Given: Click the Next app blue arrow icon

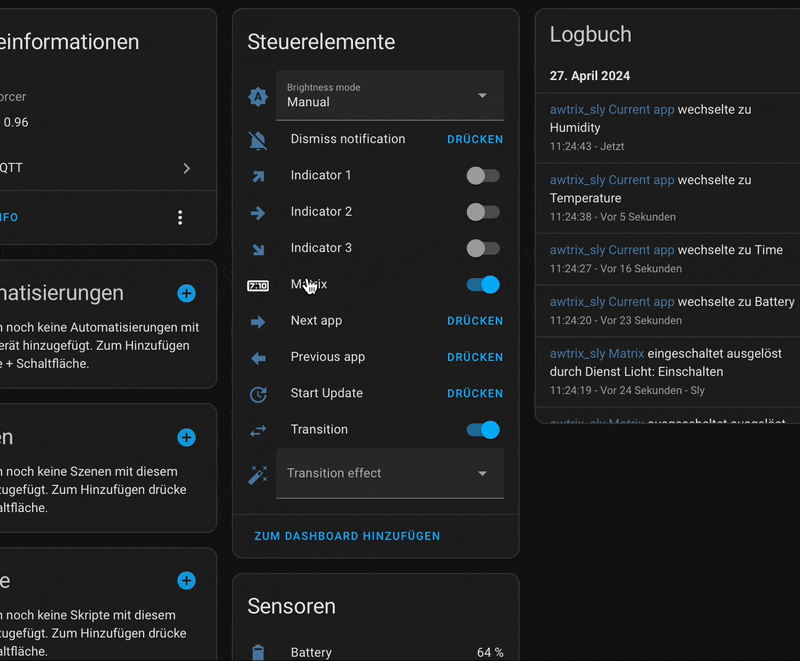Looking at the screenshot, I should tap(258, 320).
